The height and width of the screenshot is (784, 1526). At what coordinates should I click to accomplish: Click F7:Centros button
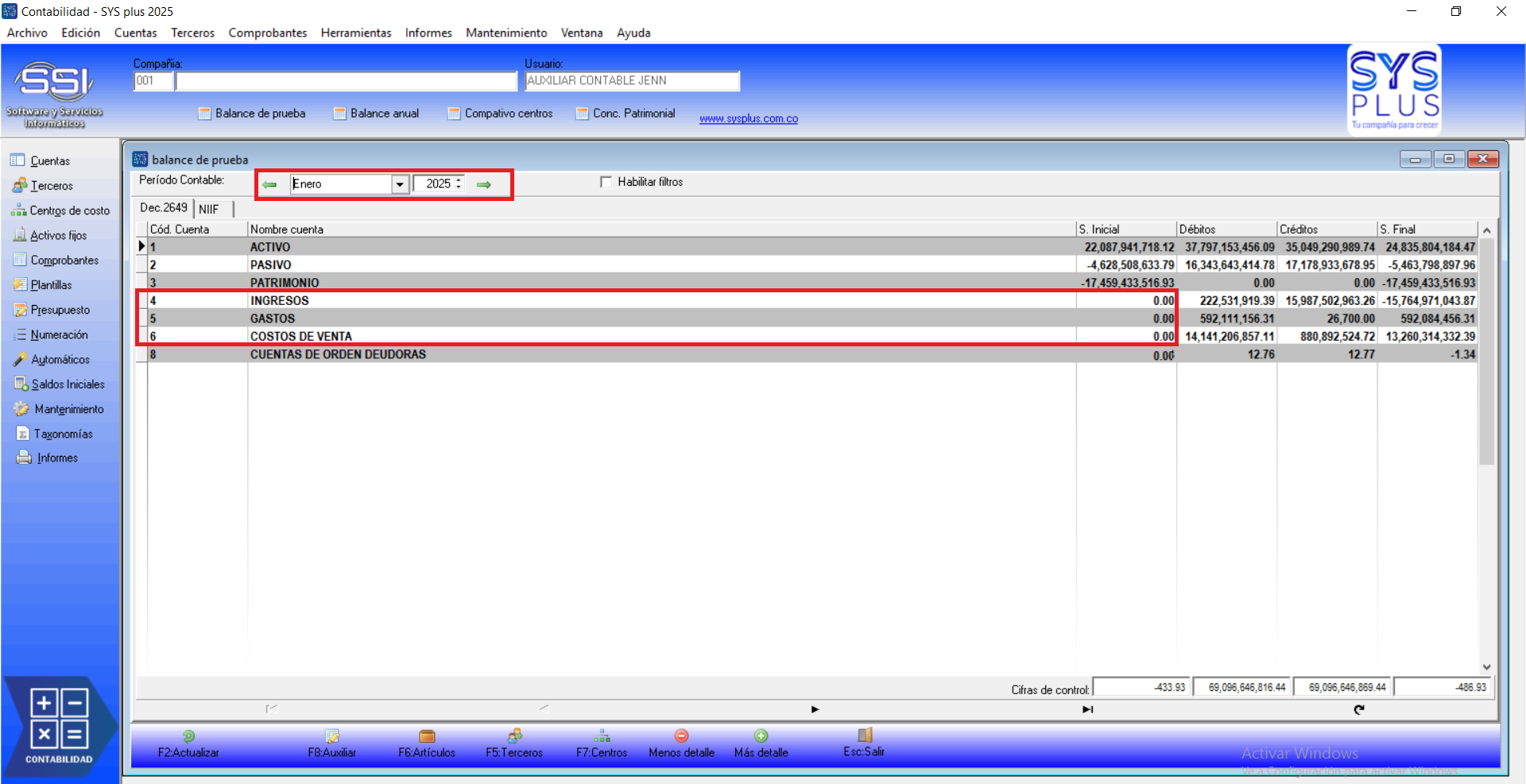602,743
